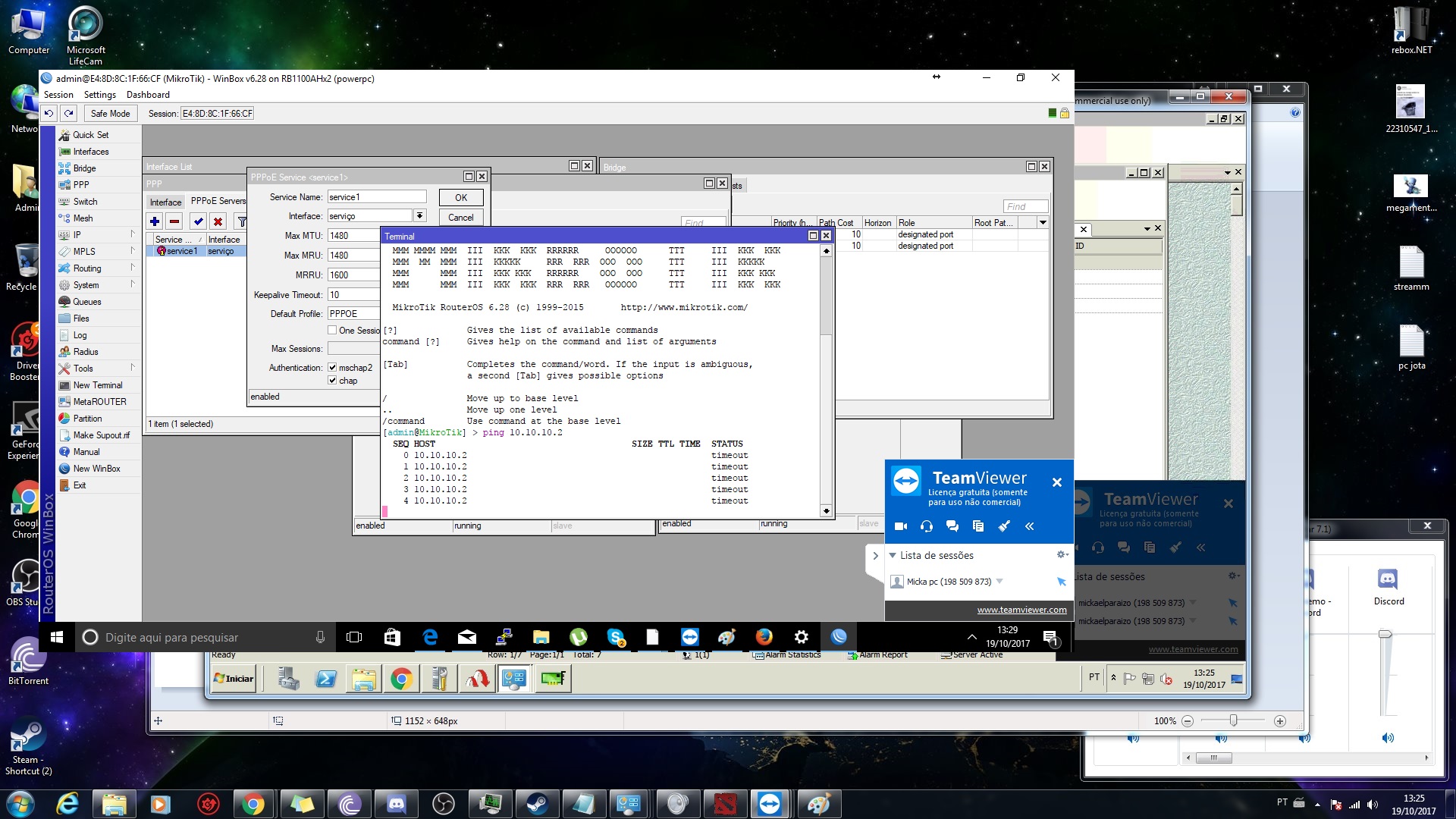Click OK in the PPPoE Service dialog
The height and width of the screenshot is (819, 1456).
(x=461, y=198)
